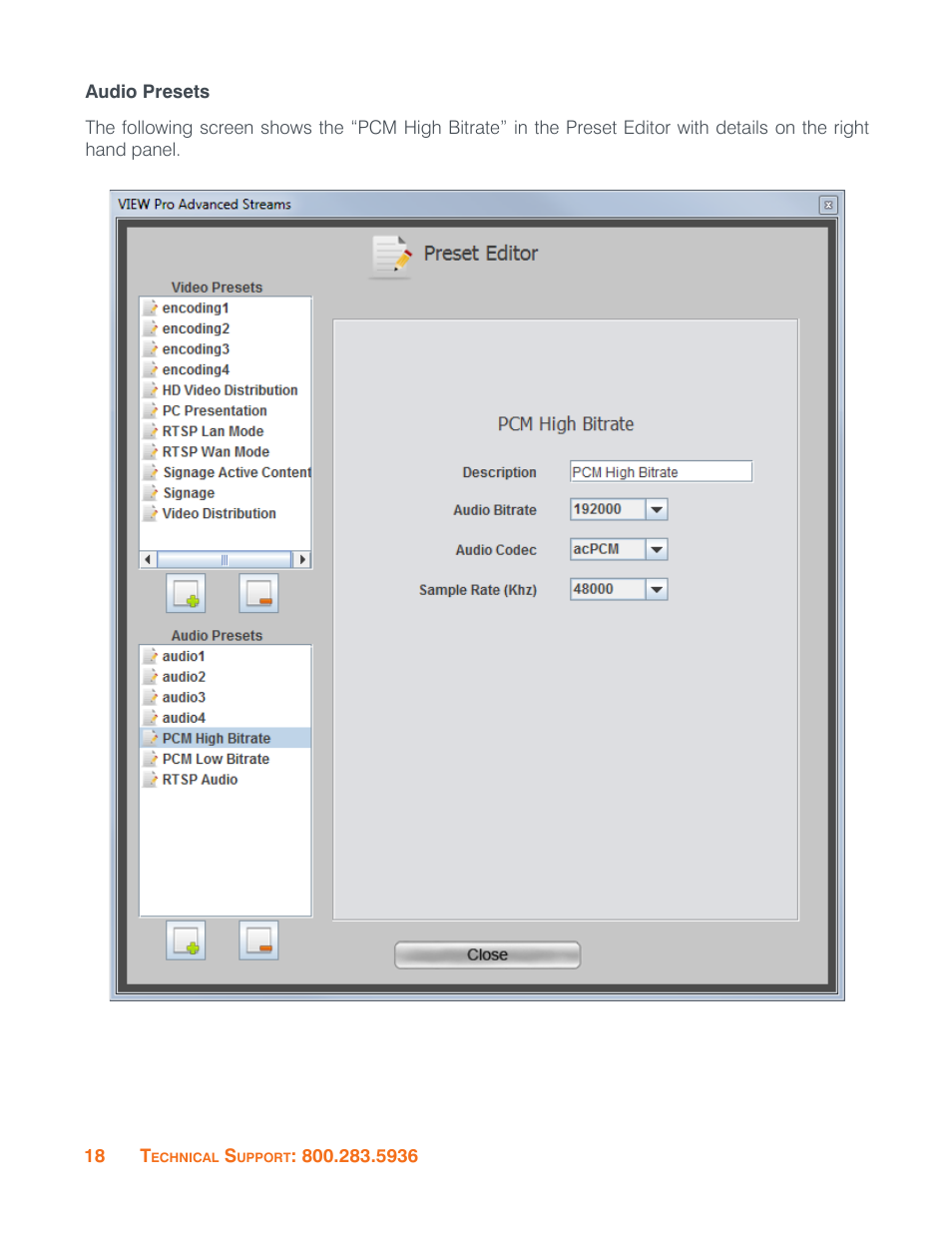Open the Sample Rate dropdown arrow
The width and height of the screenshot is (952, 1233).
(657, 589)
